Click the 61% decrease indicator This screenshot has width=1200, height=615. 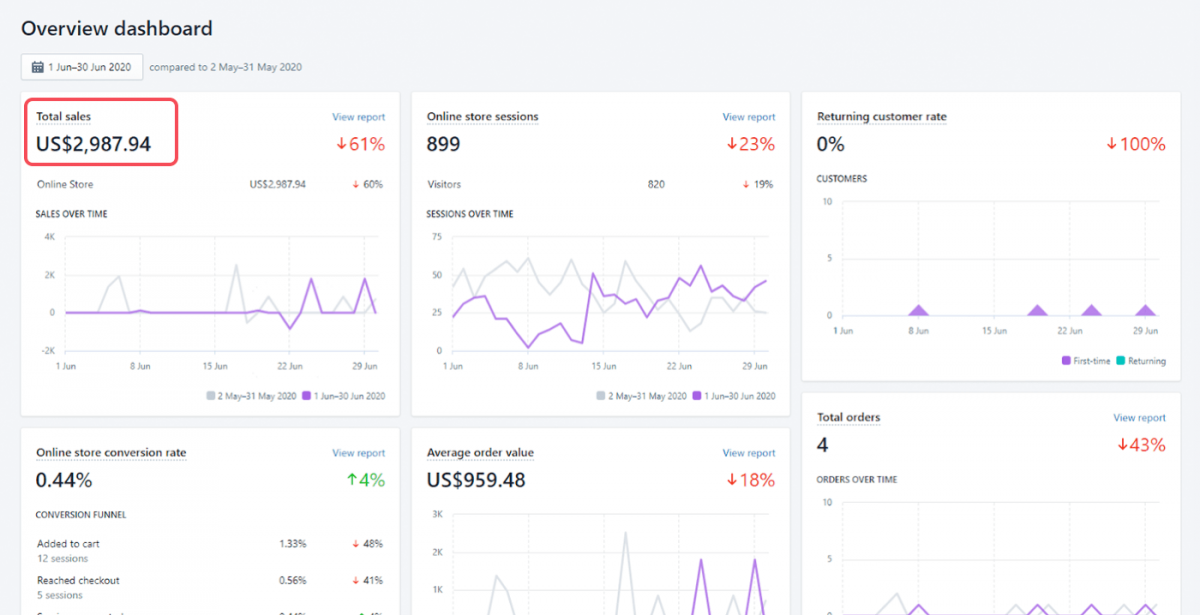click(x=359, y=144)
